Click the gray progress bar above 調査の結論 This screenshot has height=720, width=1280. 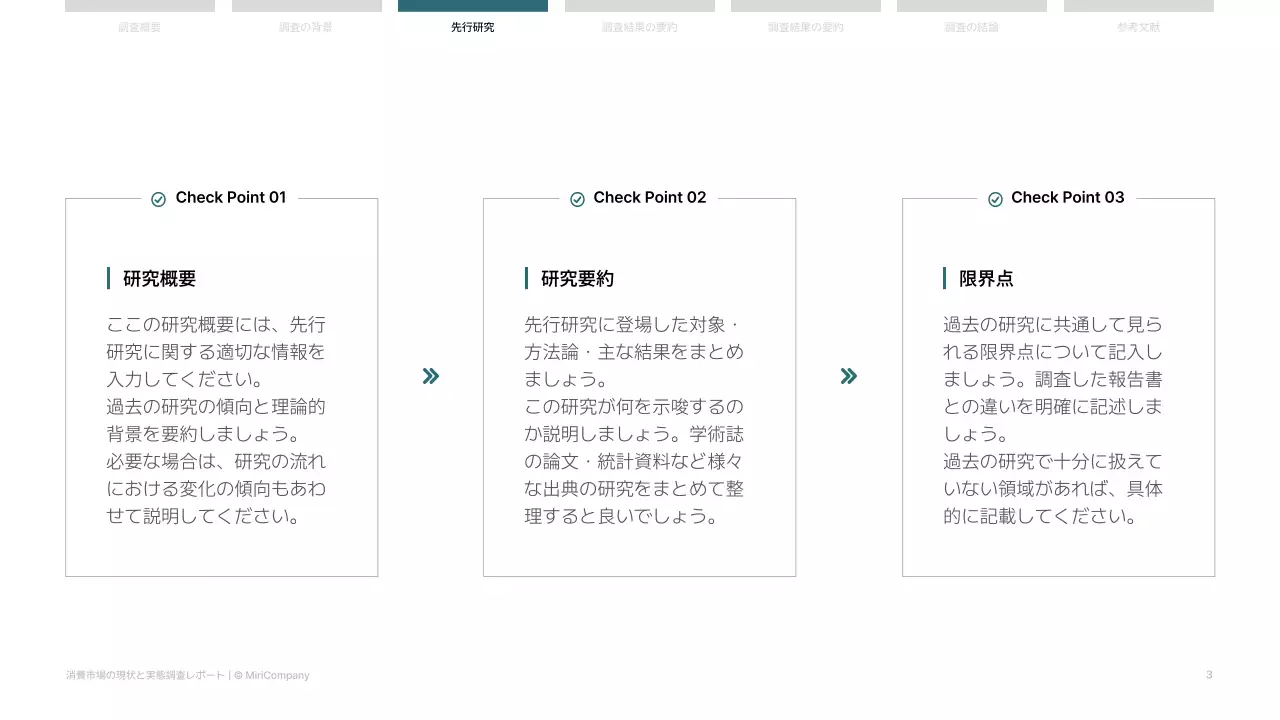972,5
